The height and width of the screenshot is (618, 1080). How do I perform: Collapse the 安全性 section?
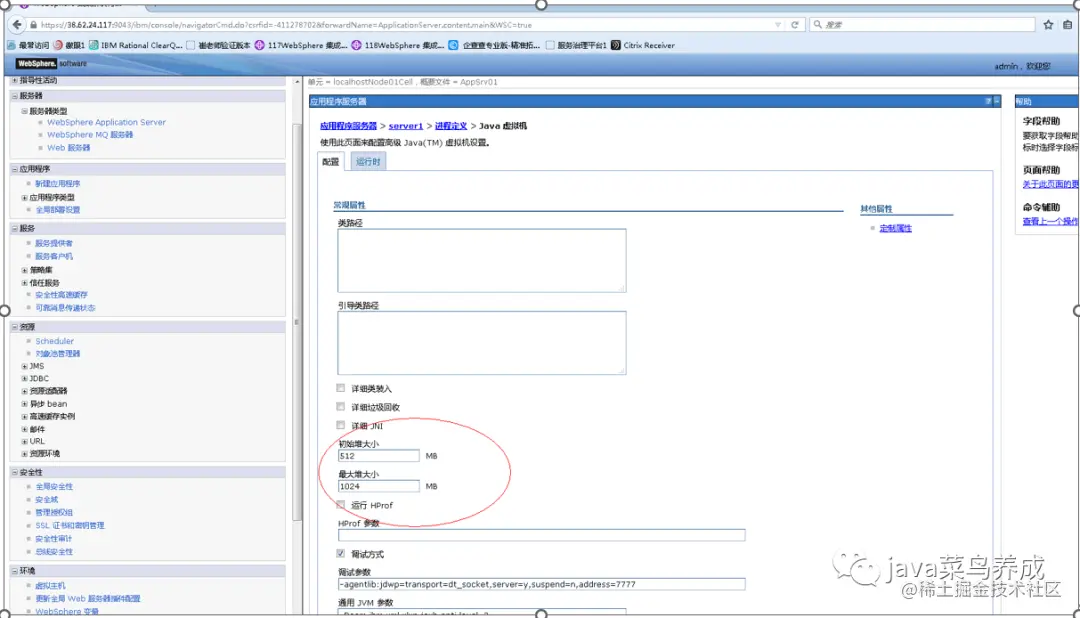14,473
